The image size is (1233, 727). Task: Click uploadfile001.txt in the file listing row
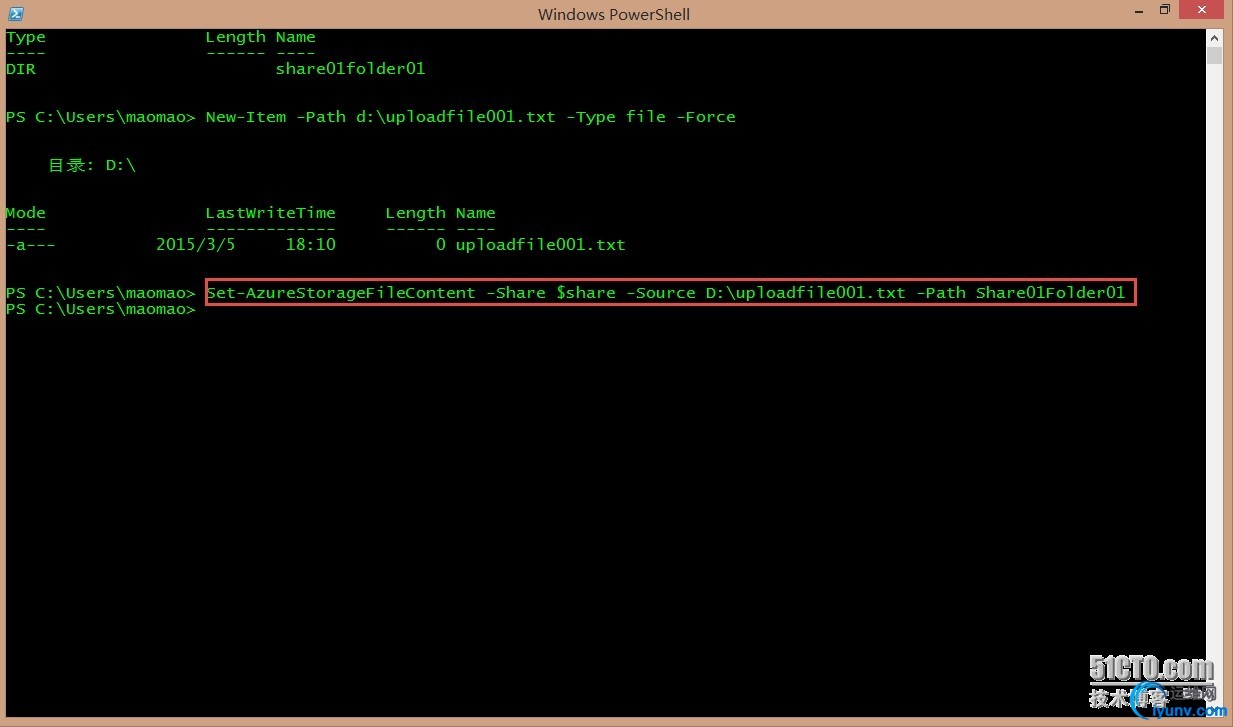(x=540, y=245)
